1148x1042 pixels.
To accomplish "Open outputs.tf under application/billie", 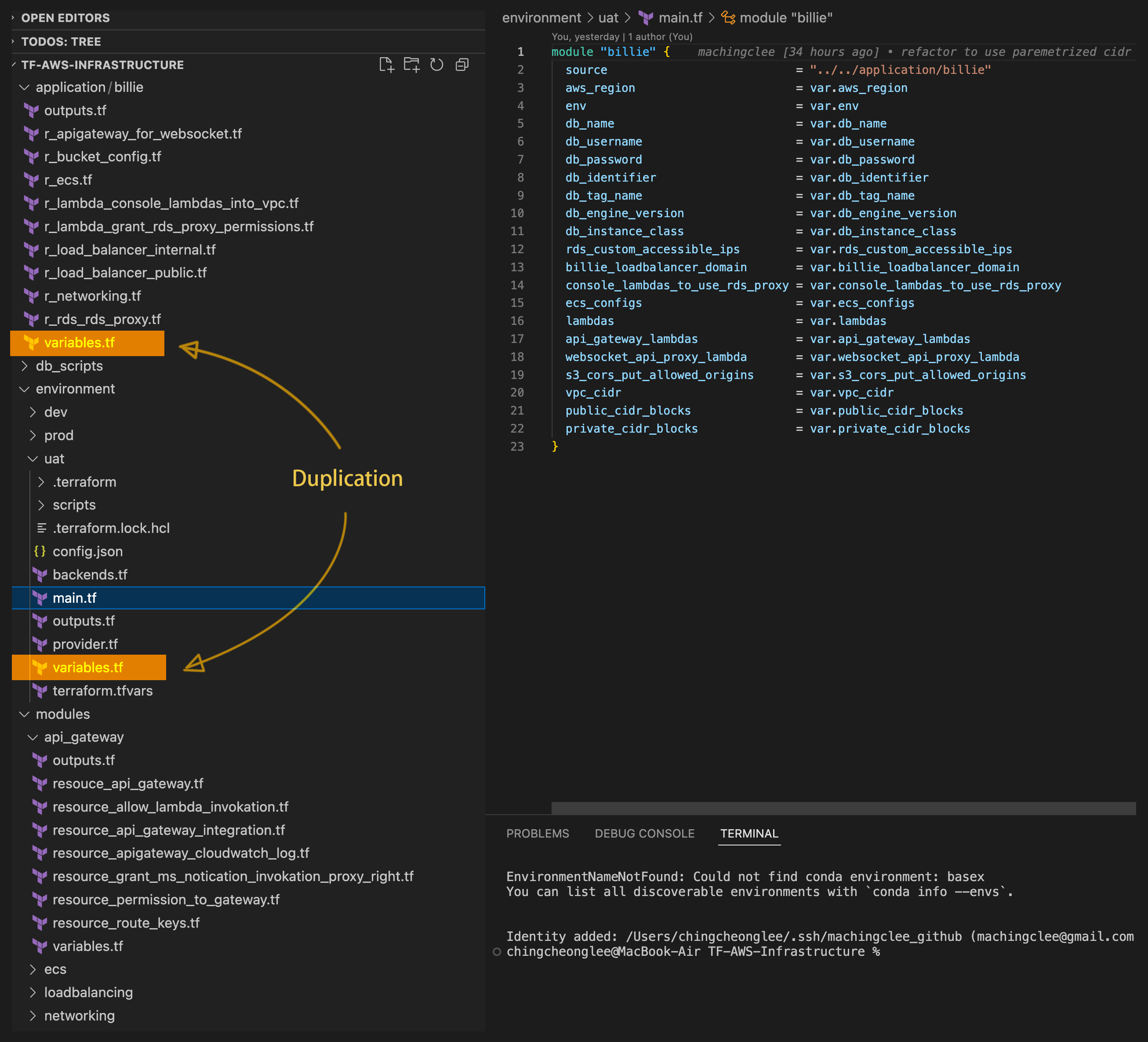I will click(248, 110).
